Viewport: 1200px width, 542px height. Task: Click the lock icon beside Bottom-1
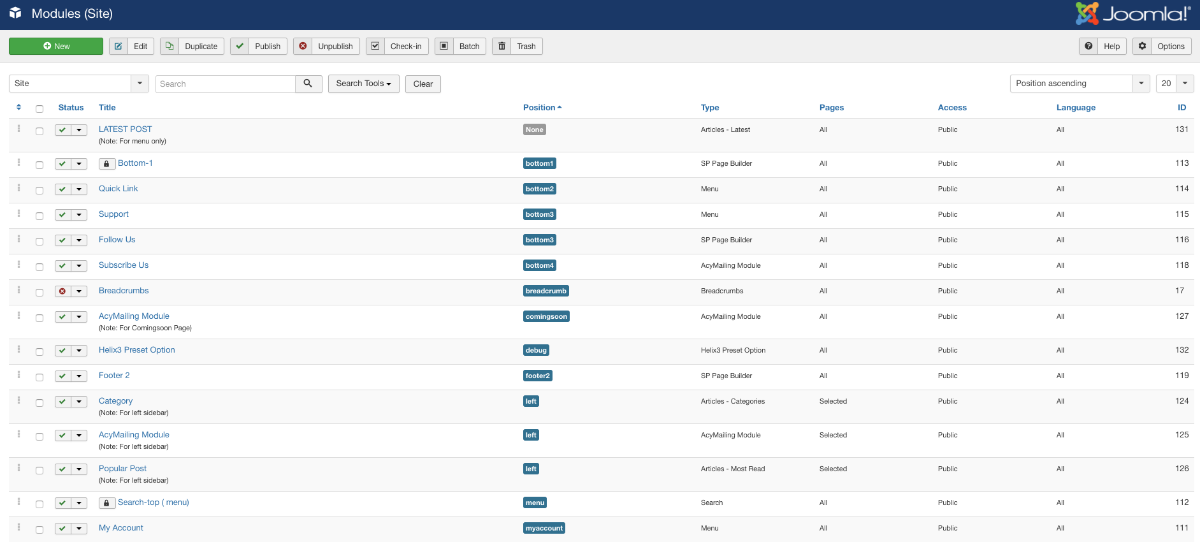coord(106,163)
